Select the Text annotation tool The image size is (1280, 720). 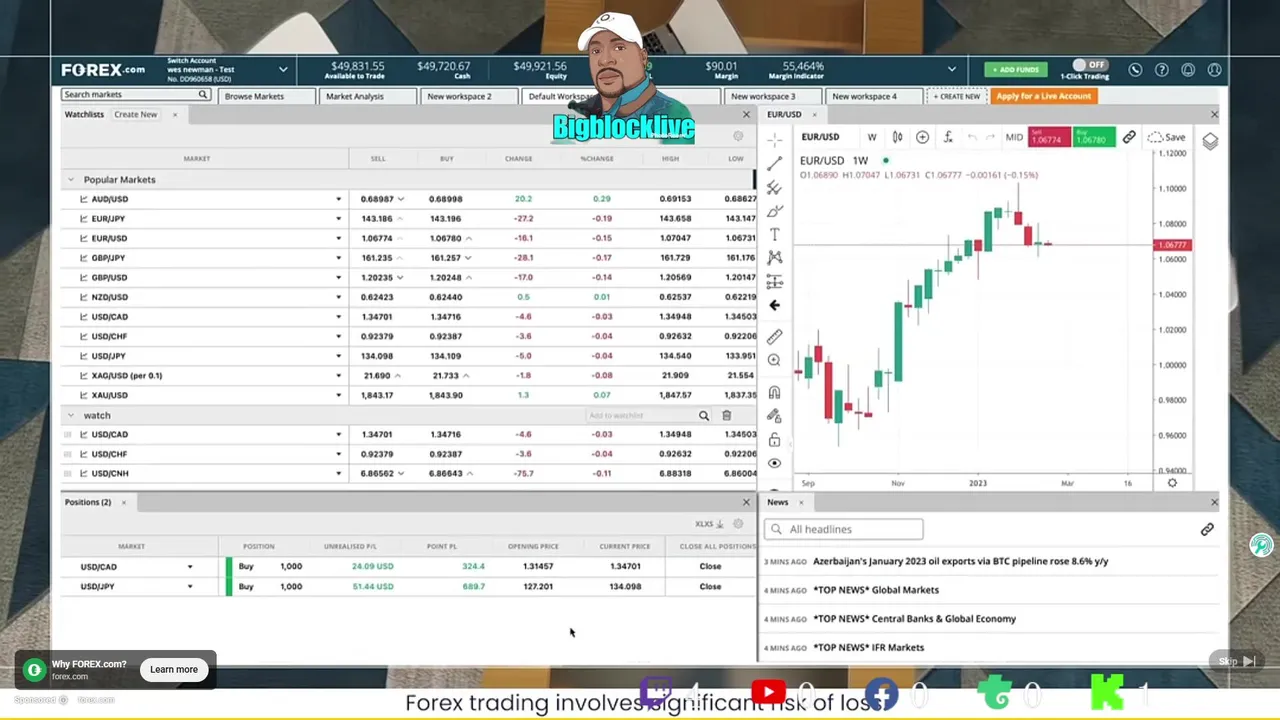775,234
